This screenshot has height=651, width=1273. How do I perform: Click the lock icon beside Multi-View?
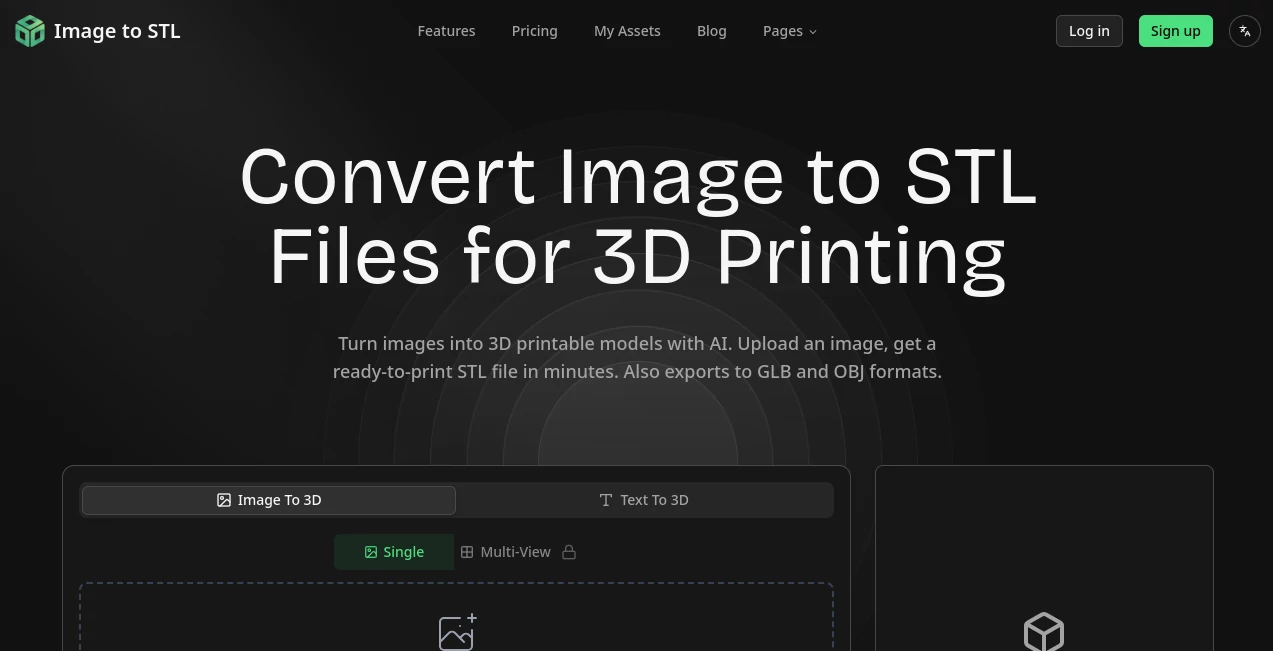pyautogui.click(x=569, y=552)
